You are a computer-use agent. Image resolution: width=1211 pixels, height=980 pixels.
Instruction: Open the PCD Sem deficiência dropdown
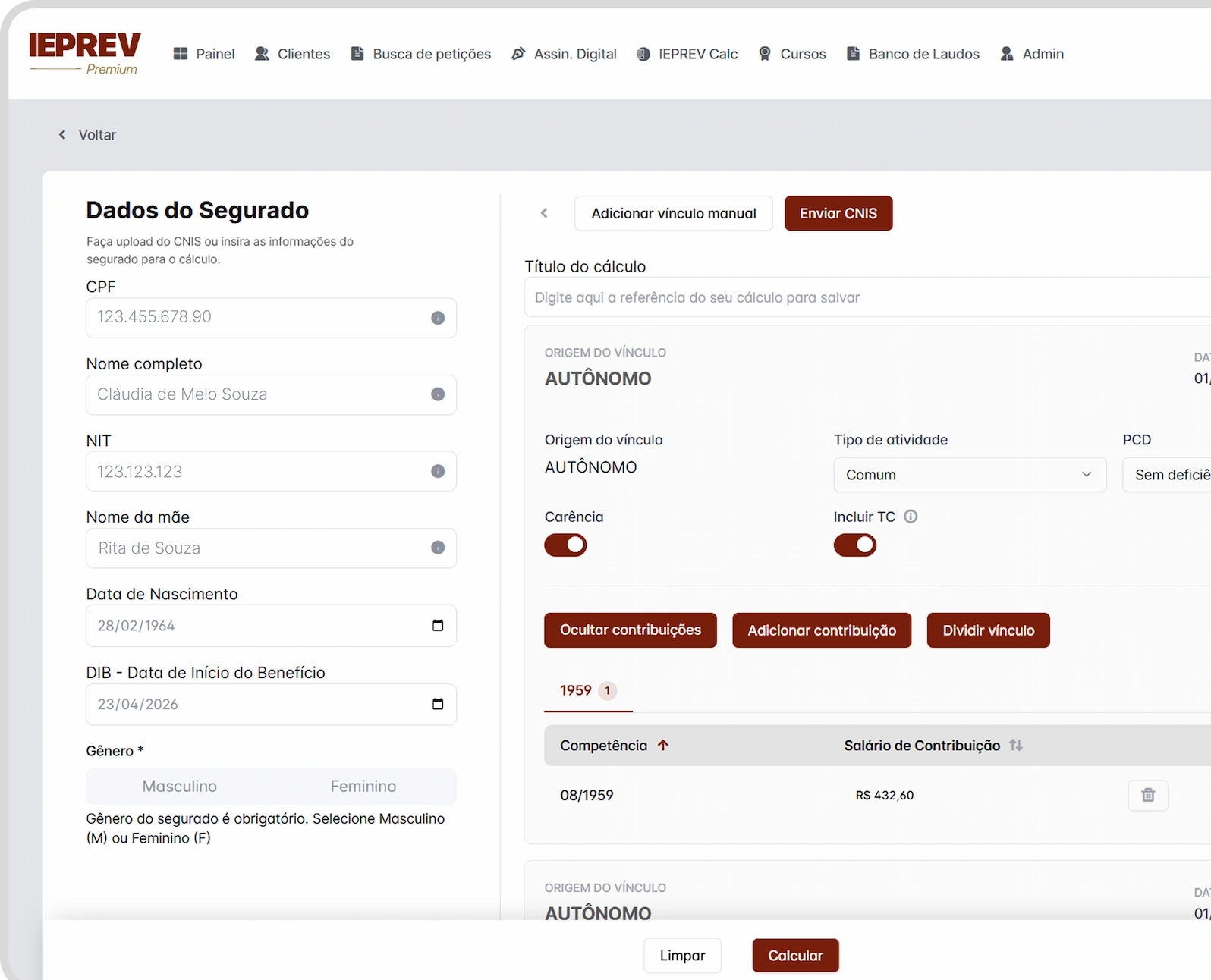click(x=1167, y=475)
